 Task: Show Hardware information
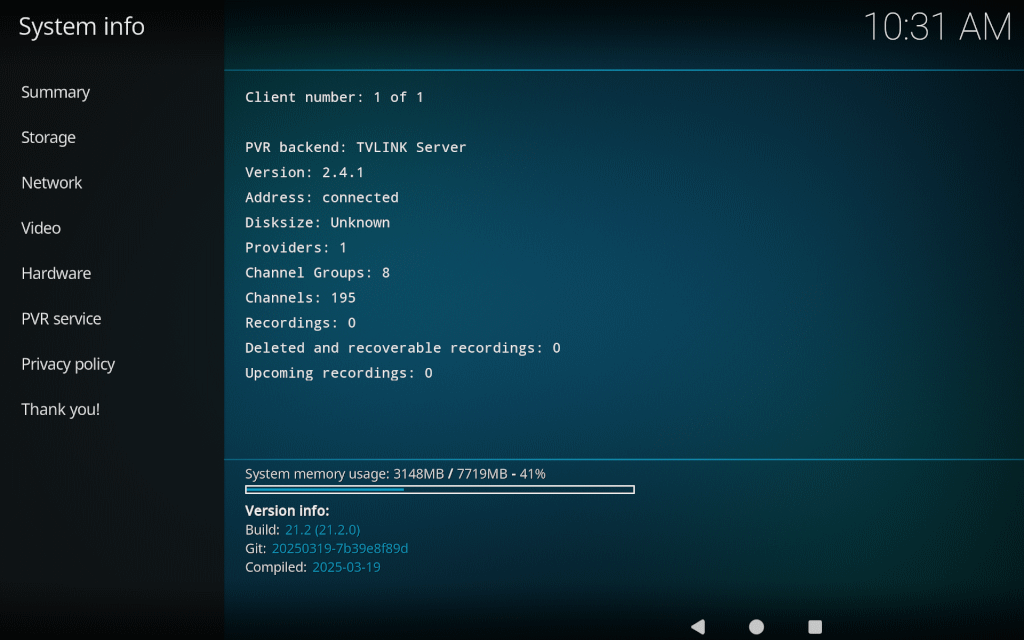56,273
